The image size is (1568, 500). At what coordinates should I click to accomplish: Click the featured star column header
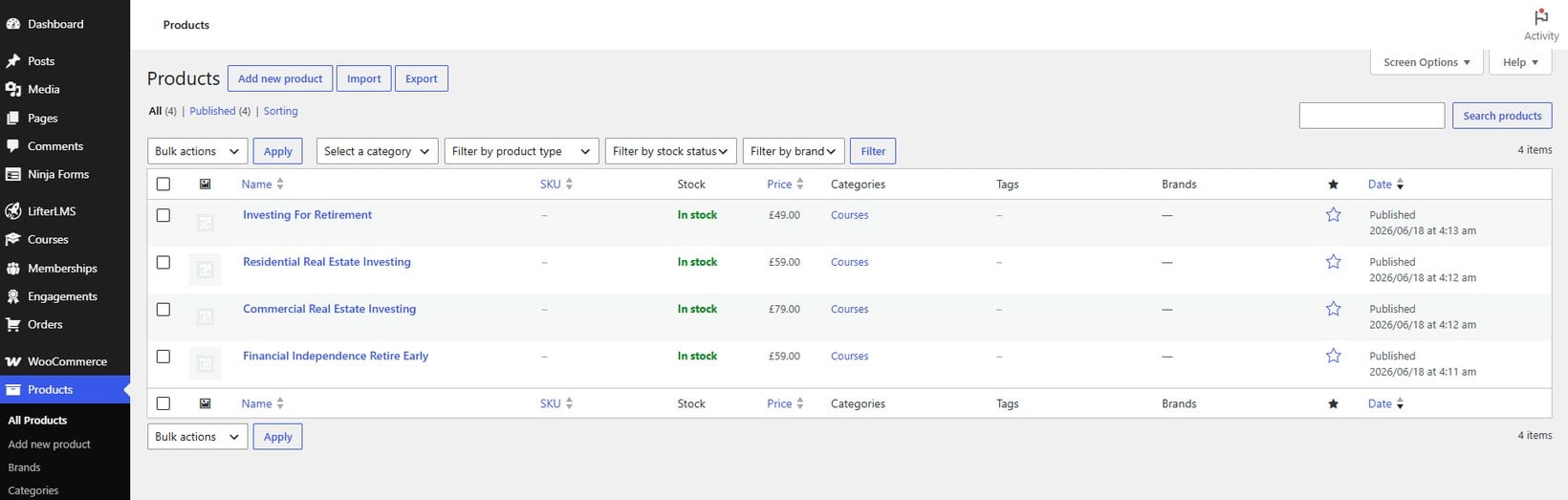pos(1333,185)
